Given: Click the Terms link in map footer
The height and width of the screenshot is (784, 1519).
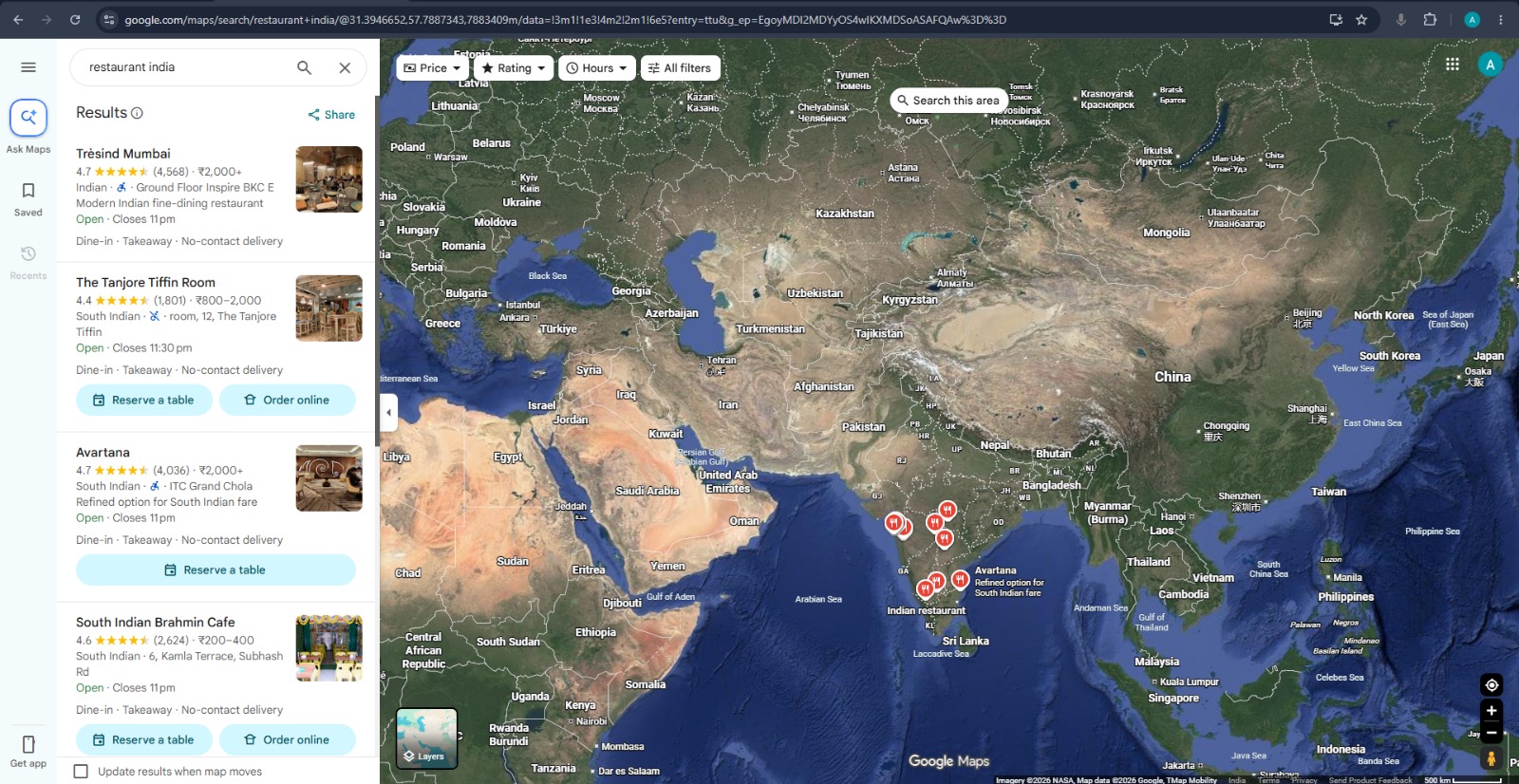Looking at the screenshot, I should [x=1268, y=780].
